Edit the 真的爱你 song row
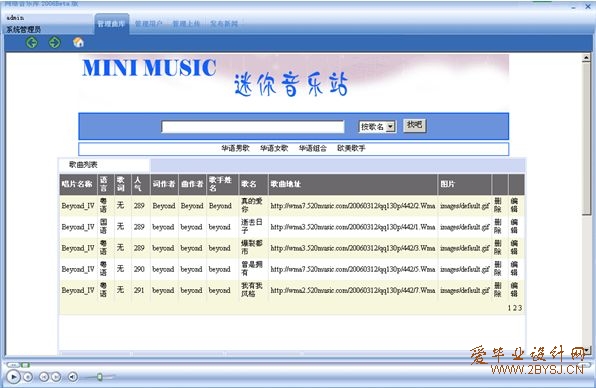This screenshot has width=596, height=388. pos(514,205)
